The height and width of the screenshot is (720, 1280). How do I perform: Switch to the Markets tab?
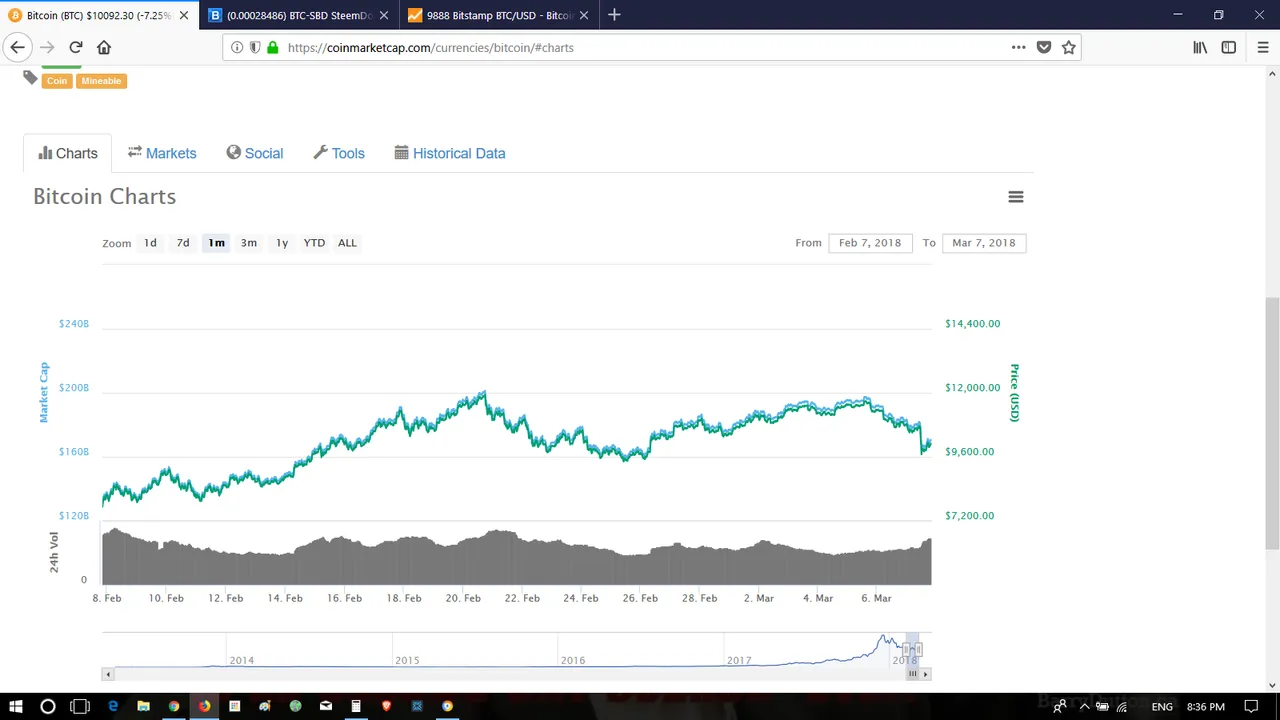coord(162,153)
